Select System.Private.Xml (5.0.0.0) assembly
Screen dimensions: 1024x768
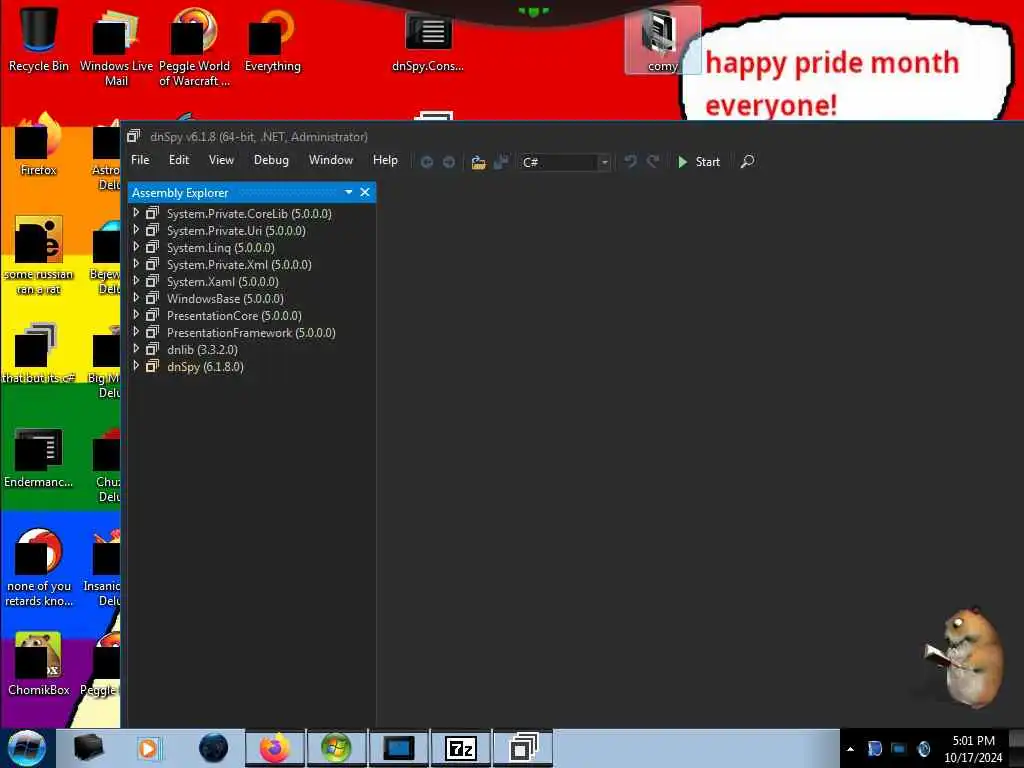coord(239,264)
